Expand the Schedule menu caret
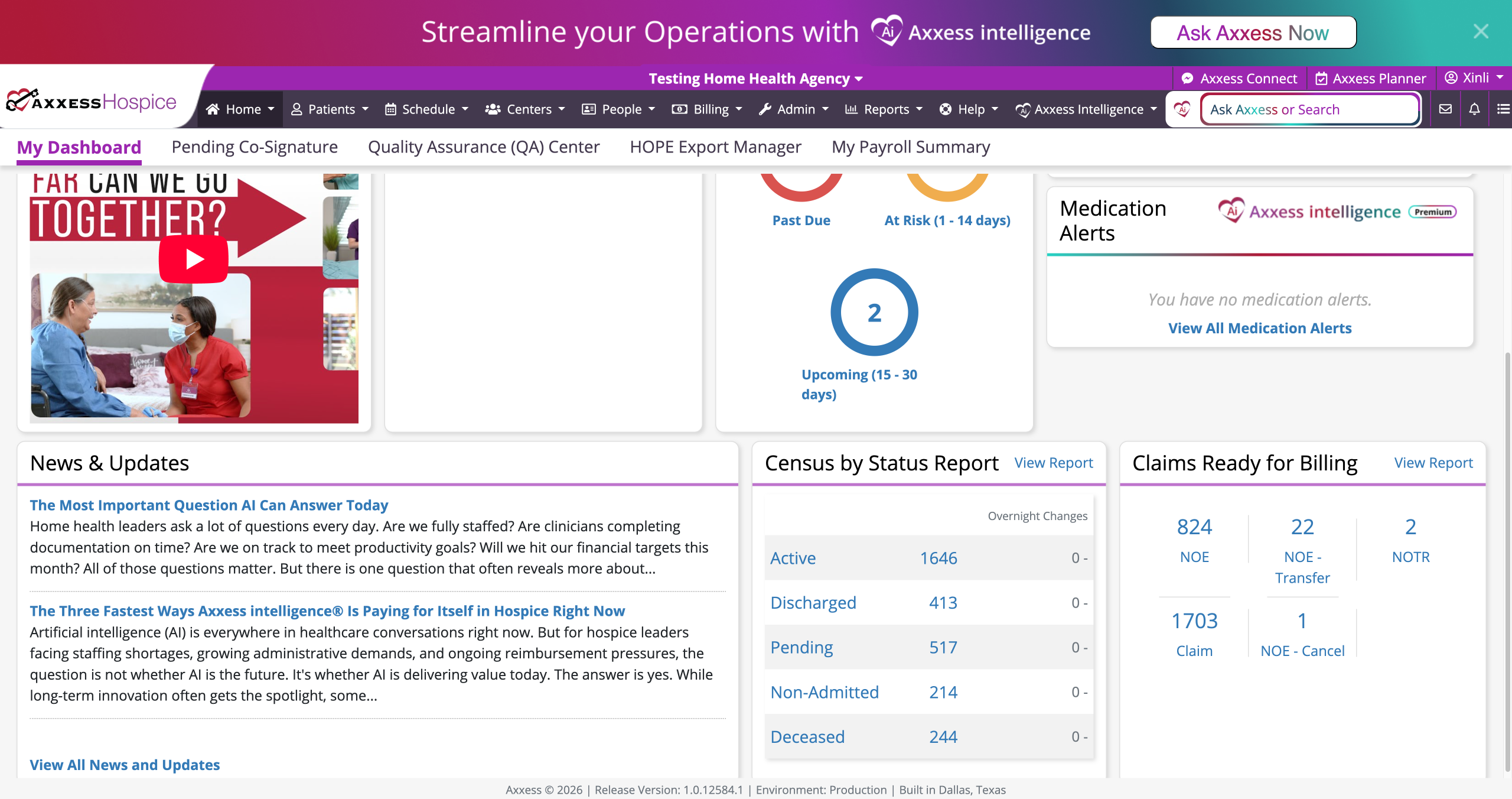The height and width of the screenshot is (799, 1512). tap(465, 109)
